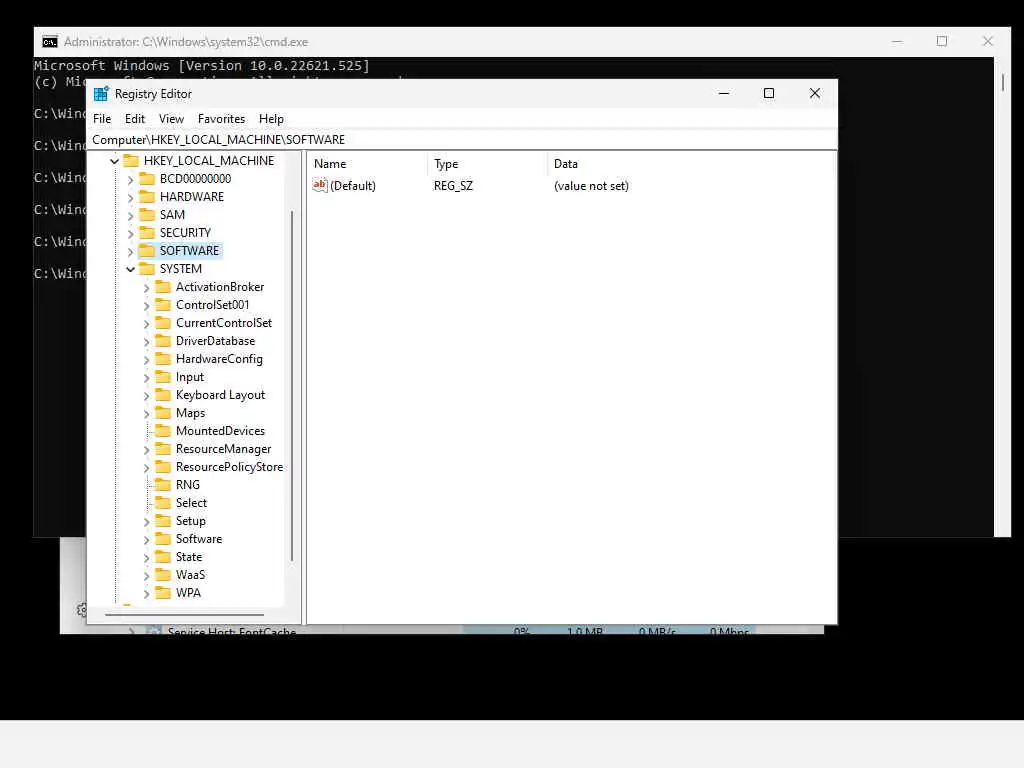Expand the DriverDatabase key
This screenshot has height=768, width=1024.
[146, 341]
